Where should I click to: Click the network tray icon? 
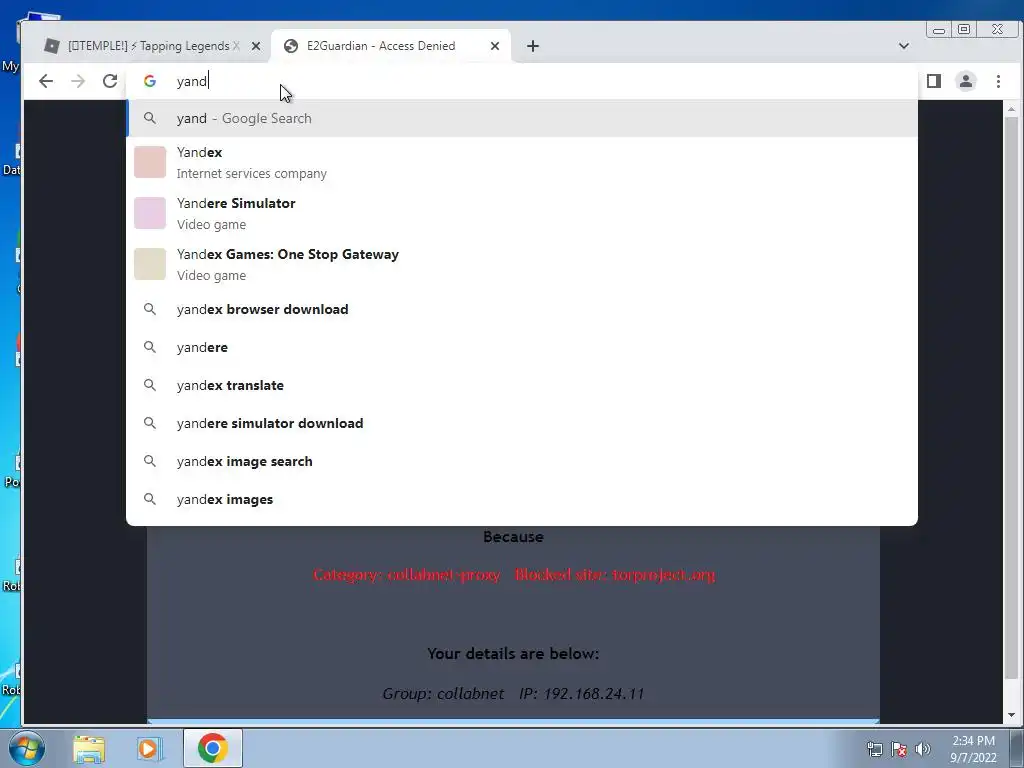click(x=874, y=749)
